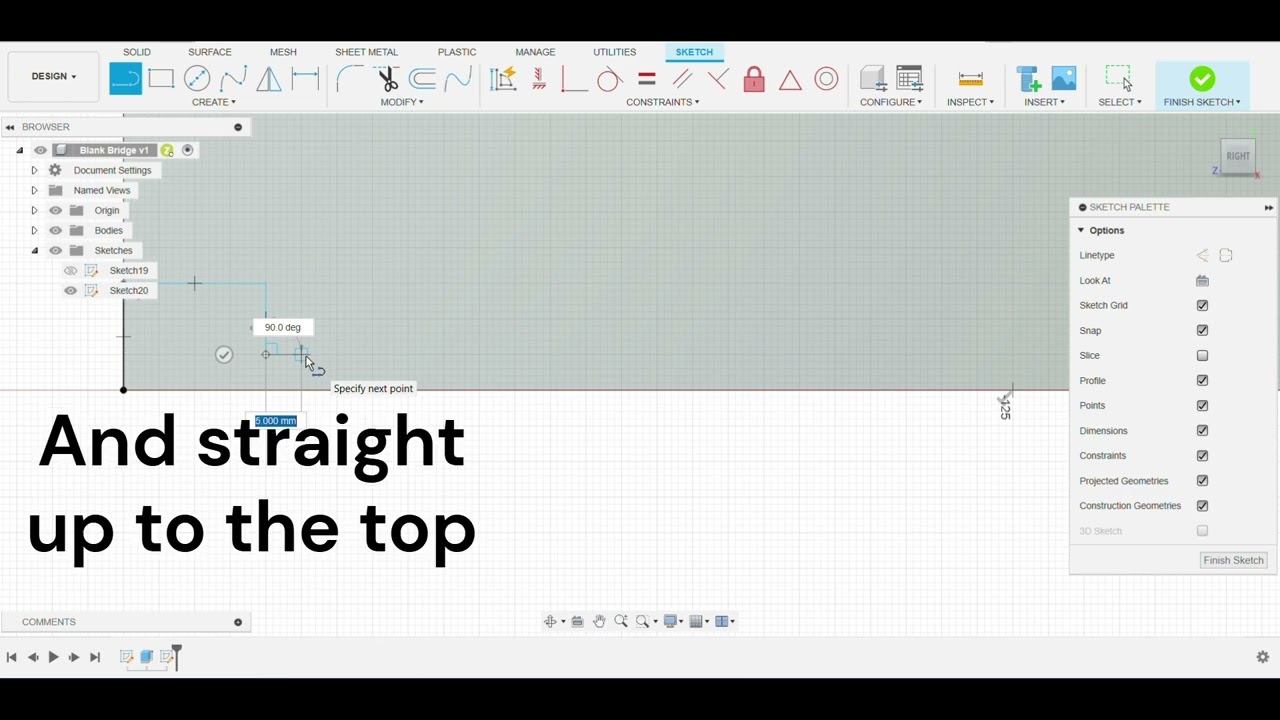Click the Midpoint triangle constraint icon

(790, 79)
